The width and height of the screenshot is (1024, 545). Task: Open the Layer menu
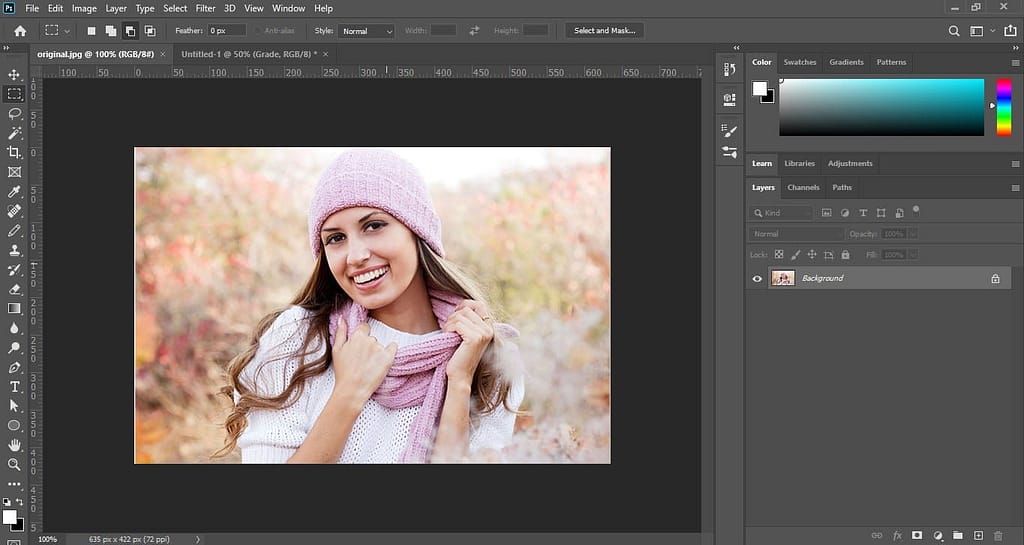click(x=116, y=8)
